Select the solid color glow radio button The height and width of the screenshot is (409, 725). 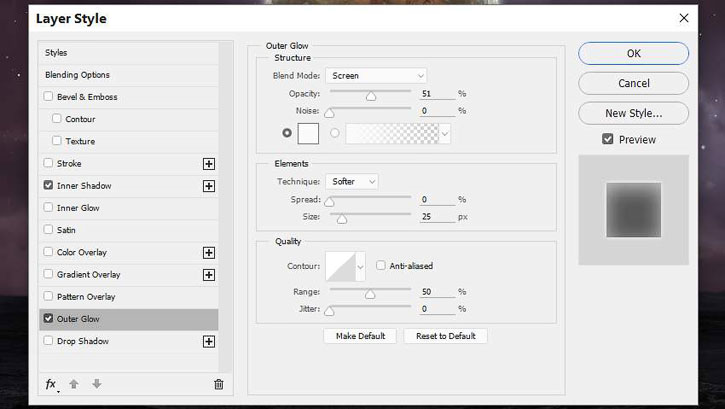pyautogui.click(x=287, y=133)
